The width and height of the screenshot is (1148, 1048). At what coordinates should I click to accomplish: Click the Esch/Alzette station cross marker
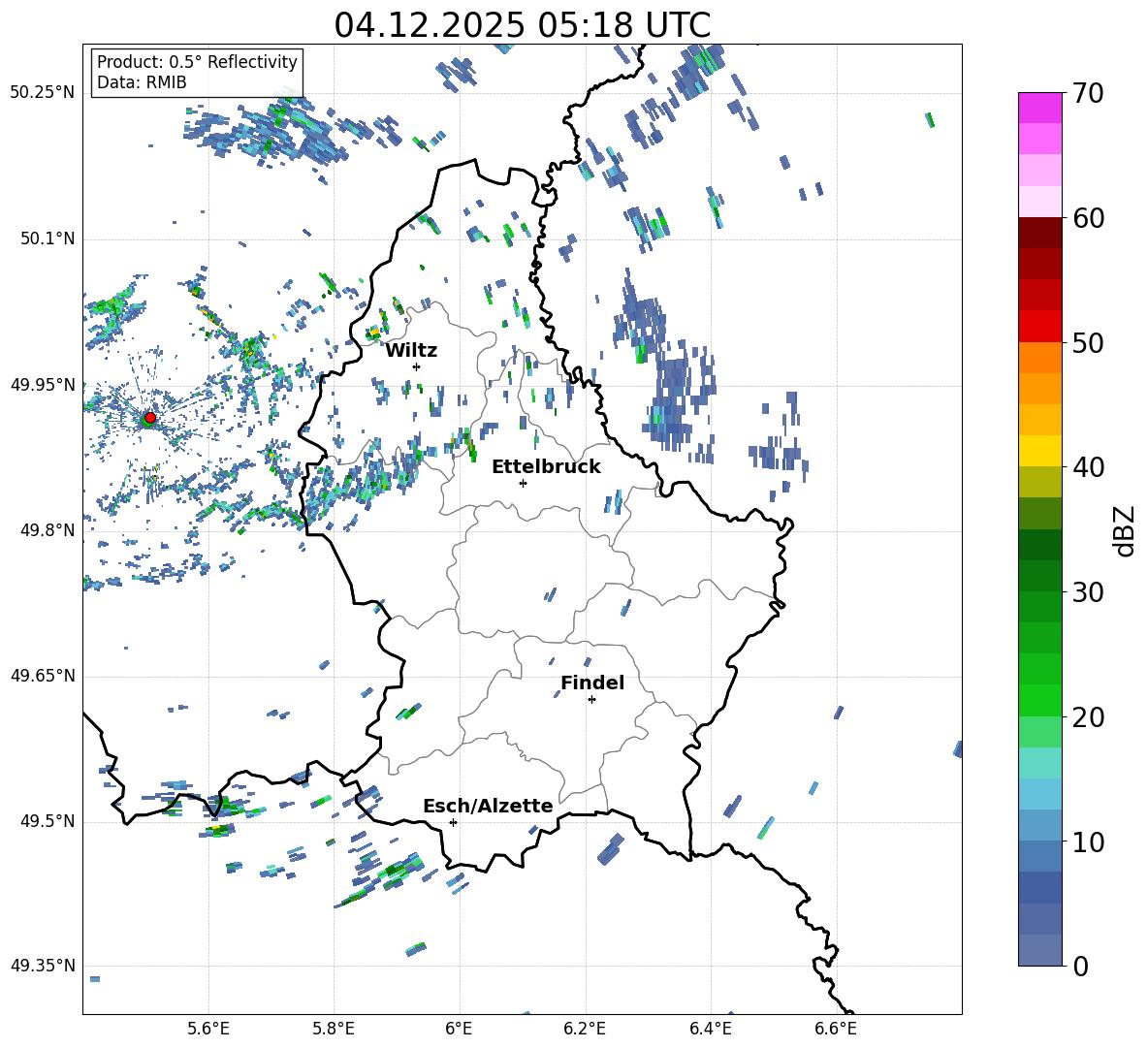(453, 822)
